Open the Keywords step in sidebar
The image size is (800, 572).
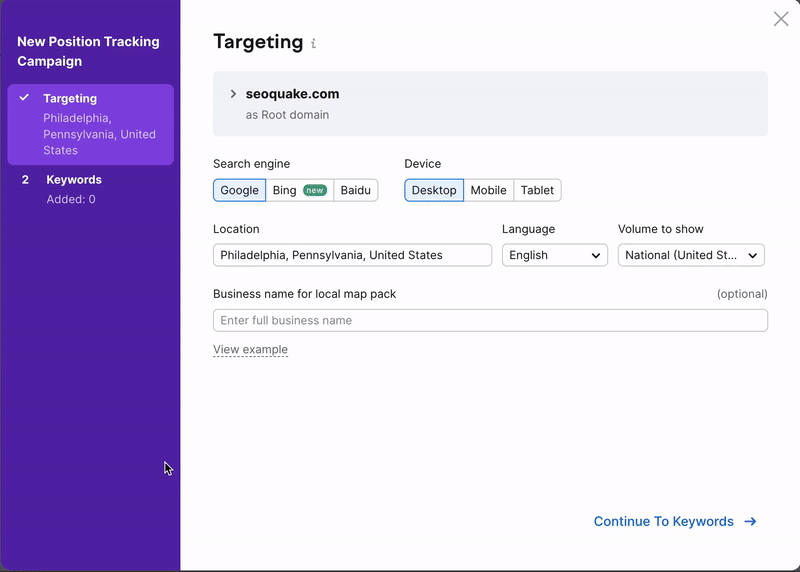coord(90,189)
